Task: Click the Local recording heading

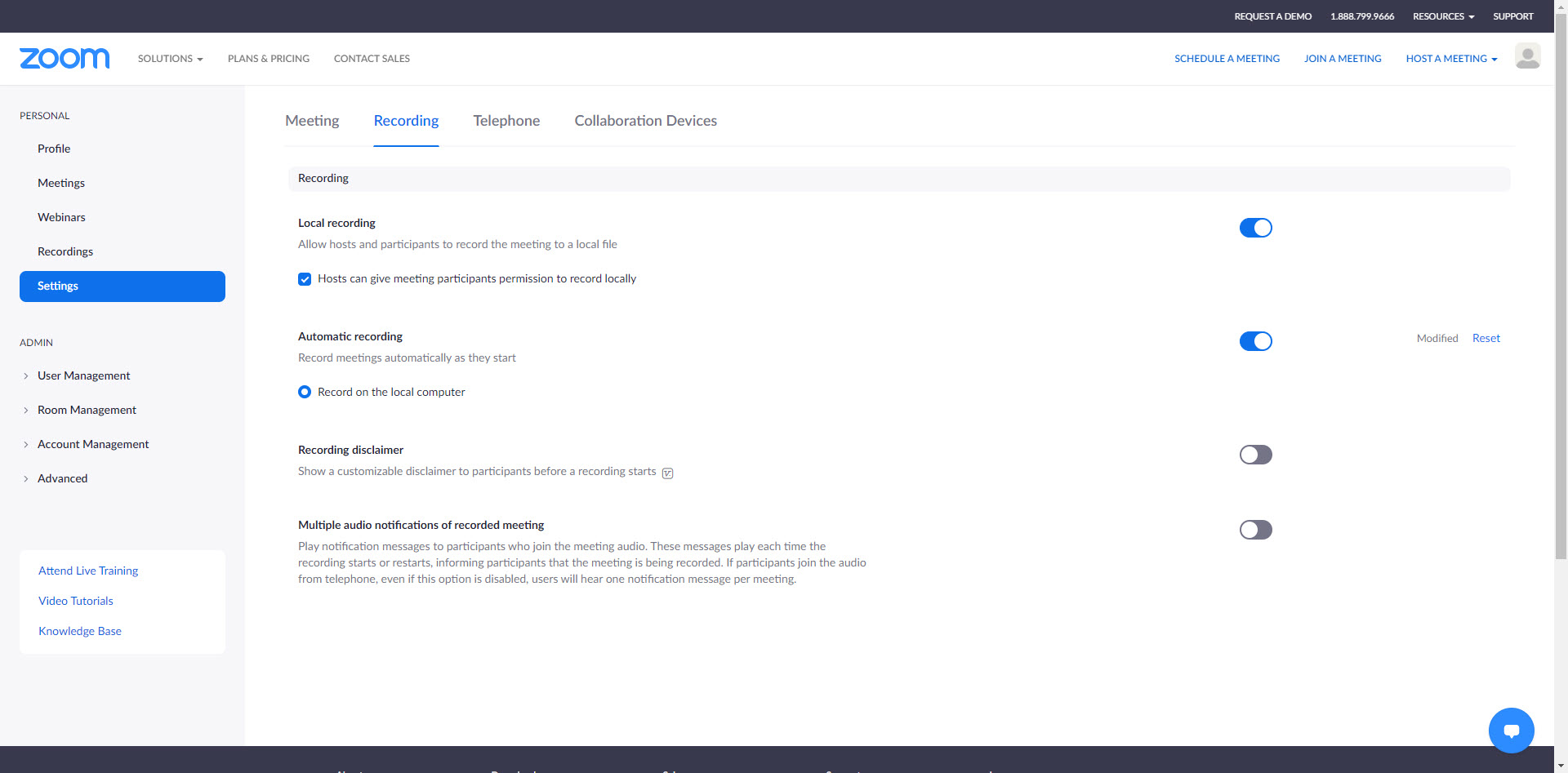Action: click(336, 223)
